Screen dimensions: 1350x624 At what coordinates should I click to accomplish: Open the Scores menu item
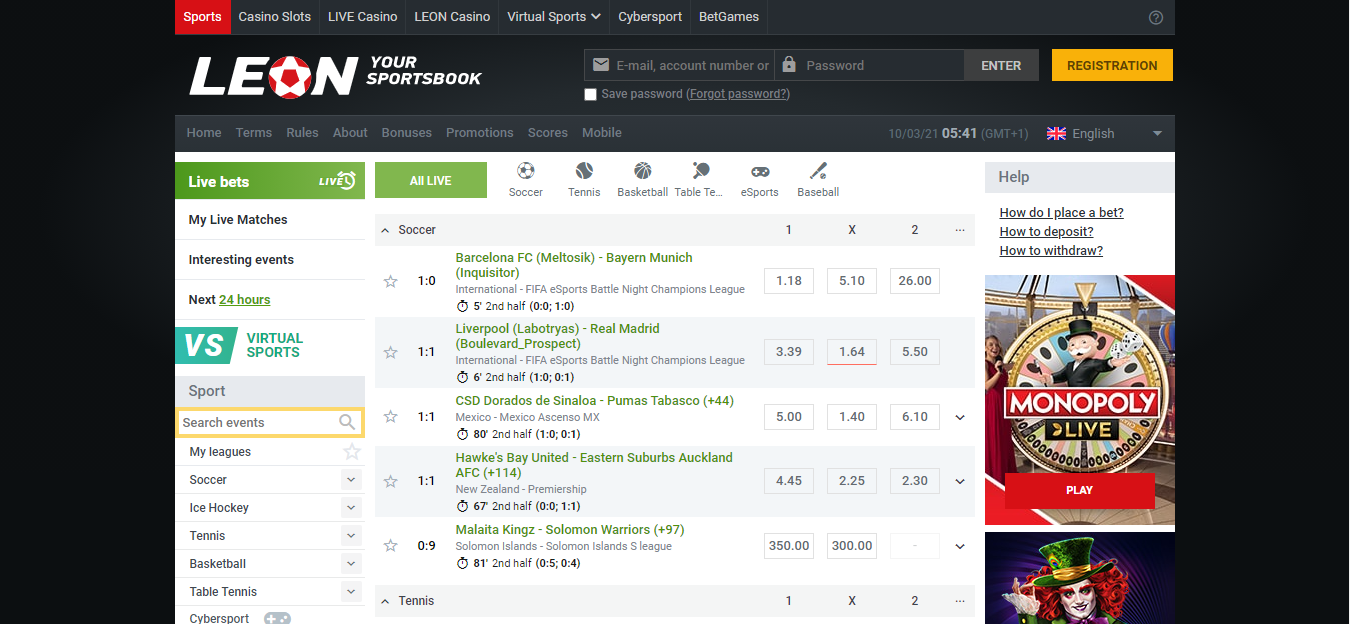pos(548,132)
